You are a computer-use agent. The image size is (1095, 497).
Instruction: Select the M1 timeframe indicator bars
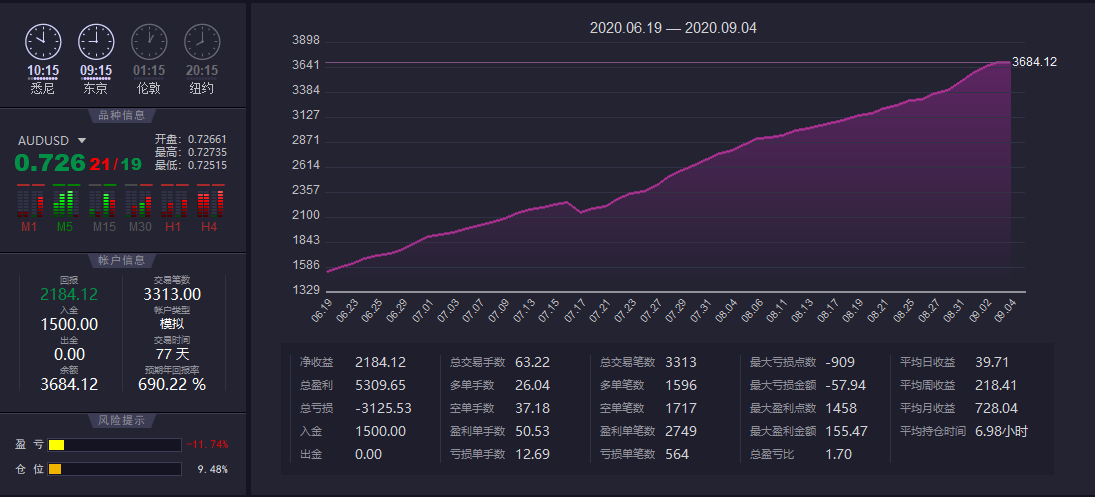click(x=28, y=202)
